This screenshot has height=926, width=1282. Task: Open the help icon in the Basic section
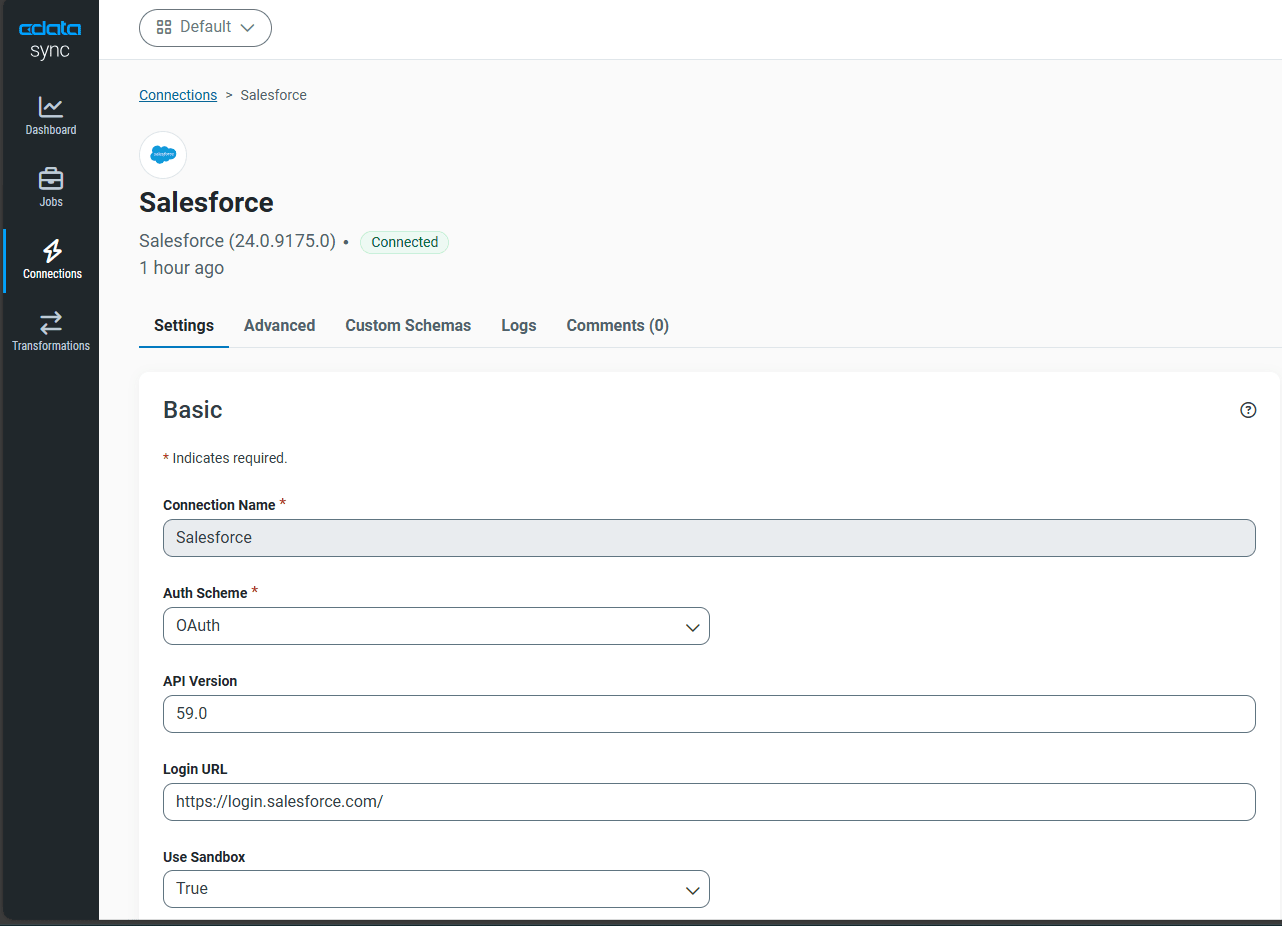pyautogui.click(x=1248, y=409)
